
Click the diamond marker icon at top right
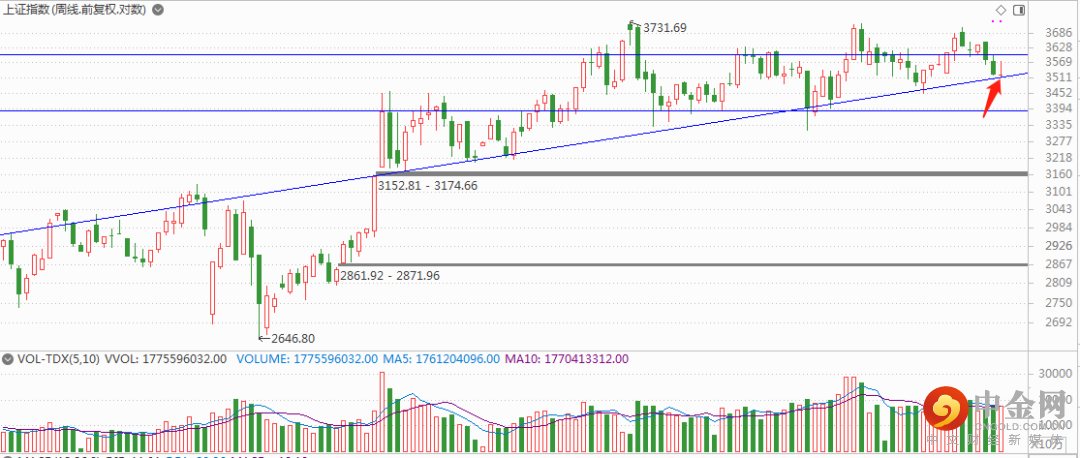1001,10
